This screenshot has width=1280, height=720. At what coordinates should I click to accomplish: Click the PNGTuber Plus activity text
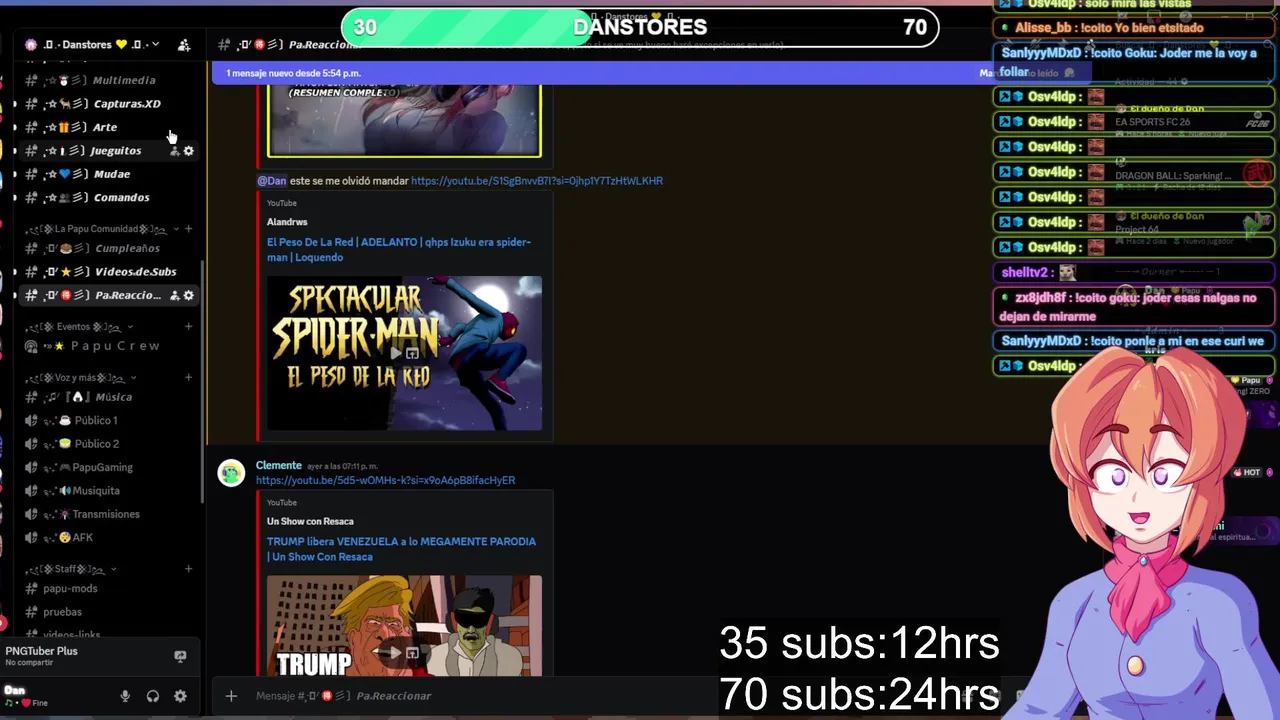tap(41, 652)
